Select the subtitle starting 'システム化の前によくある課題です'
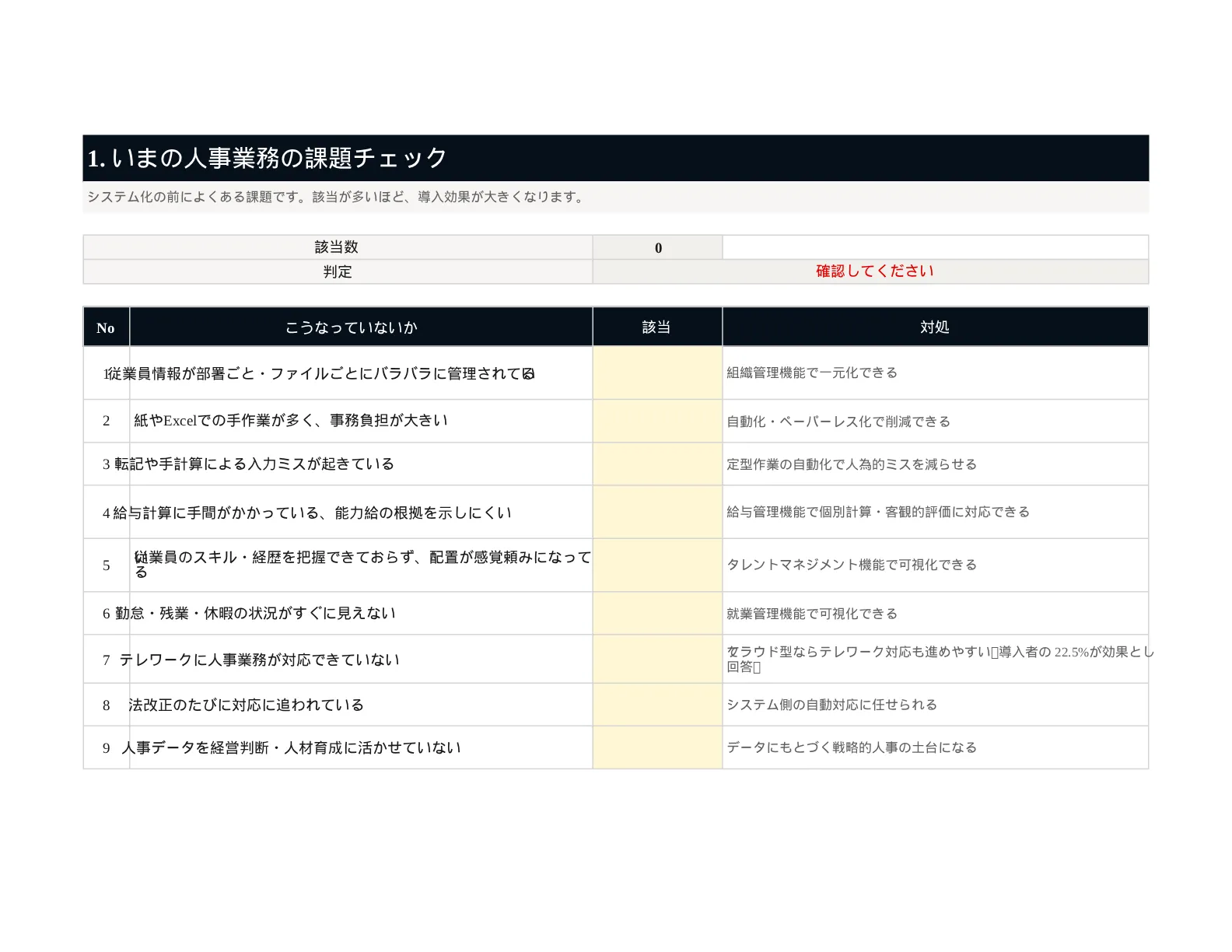 [x=336, y=197]
